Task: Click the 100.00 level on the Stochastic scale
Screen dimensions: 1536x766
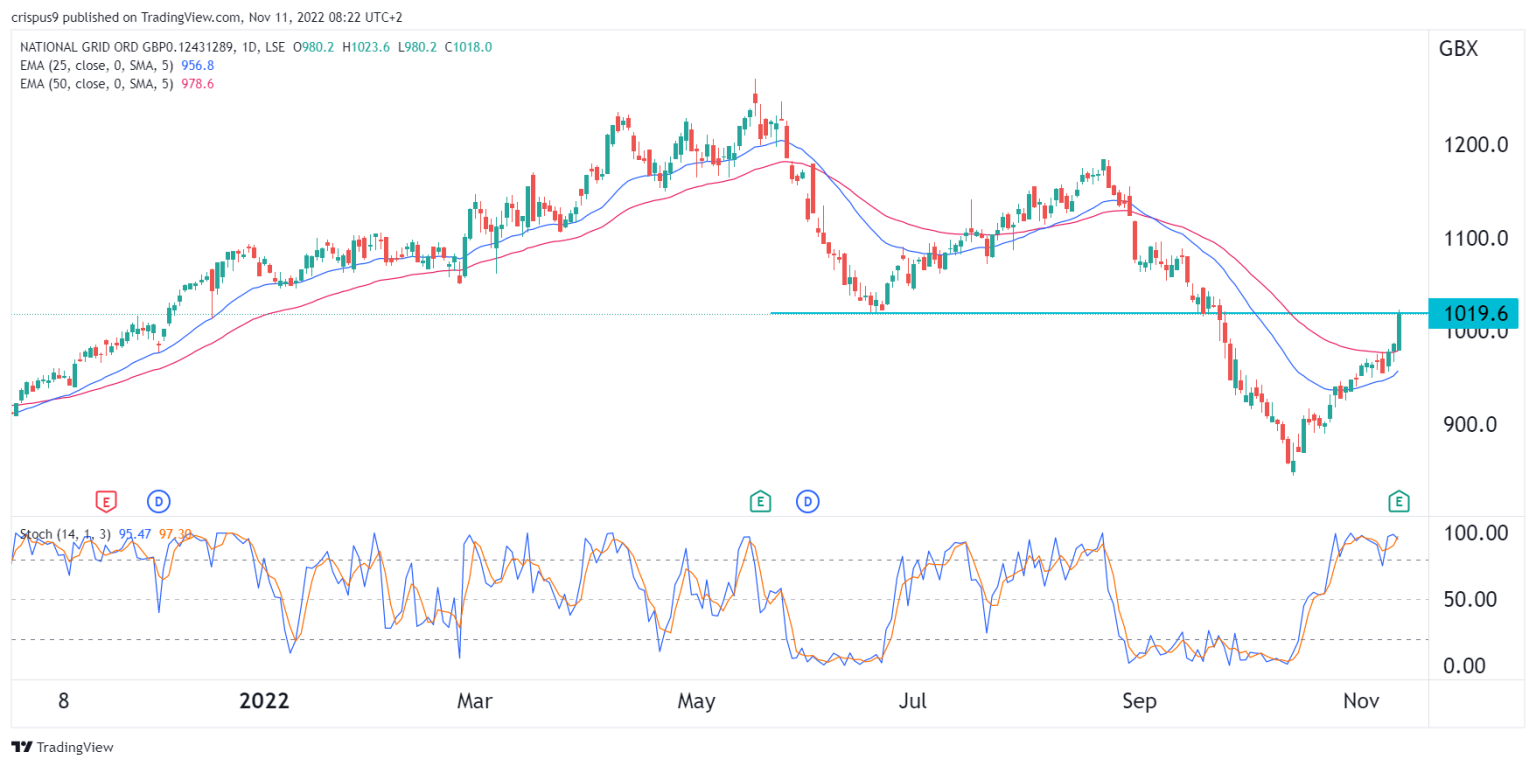Action: coord(1479,533)
